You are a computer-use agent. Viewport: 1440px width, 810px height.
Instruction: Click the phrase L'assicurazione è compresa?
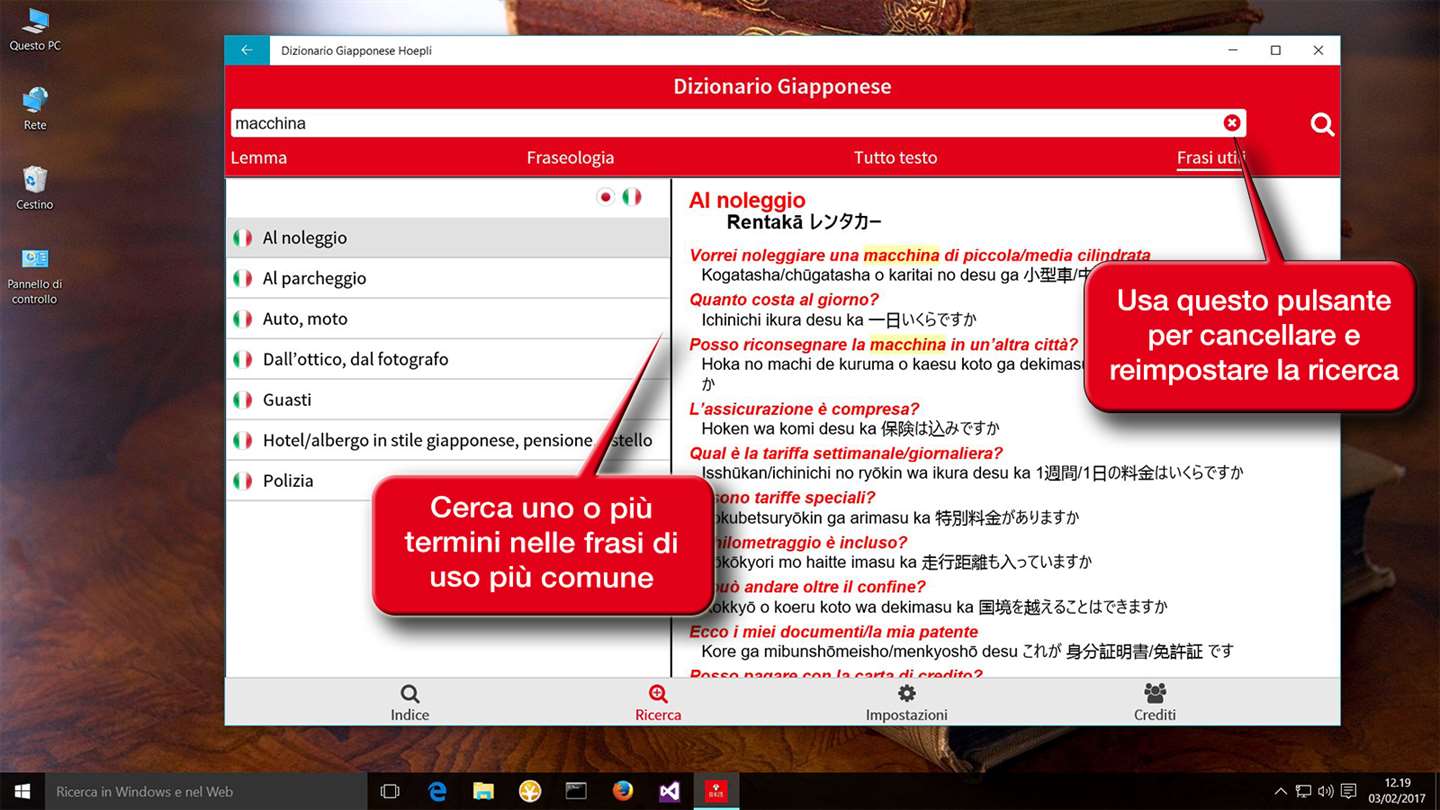(804, 409)
